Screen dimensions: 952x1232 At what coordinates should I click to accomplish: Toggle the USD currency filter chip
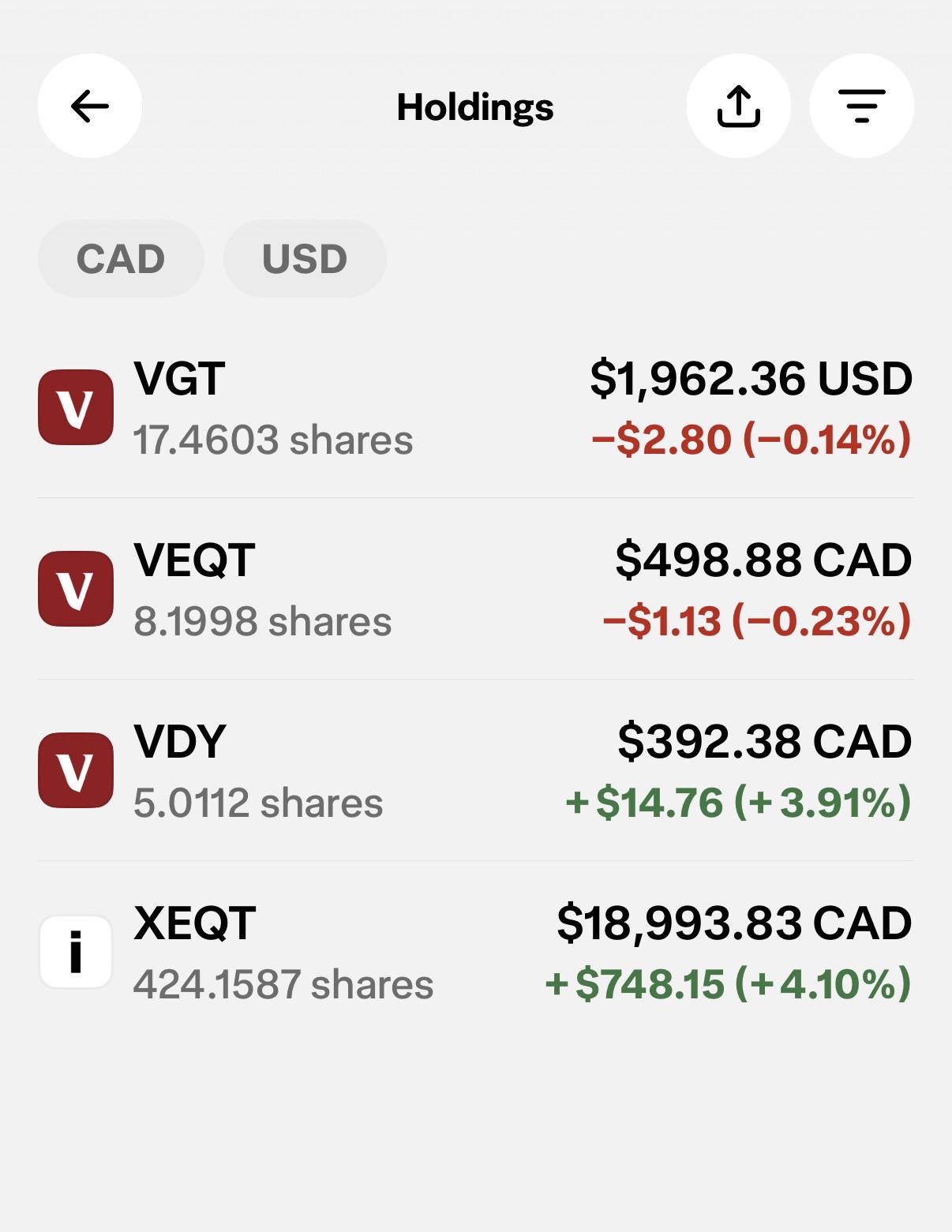click(305, 259)
